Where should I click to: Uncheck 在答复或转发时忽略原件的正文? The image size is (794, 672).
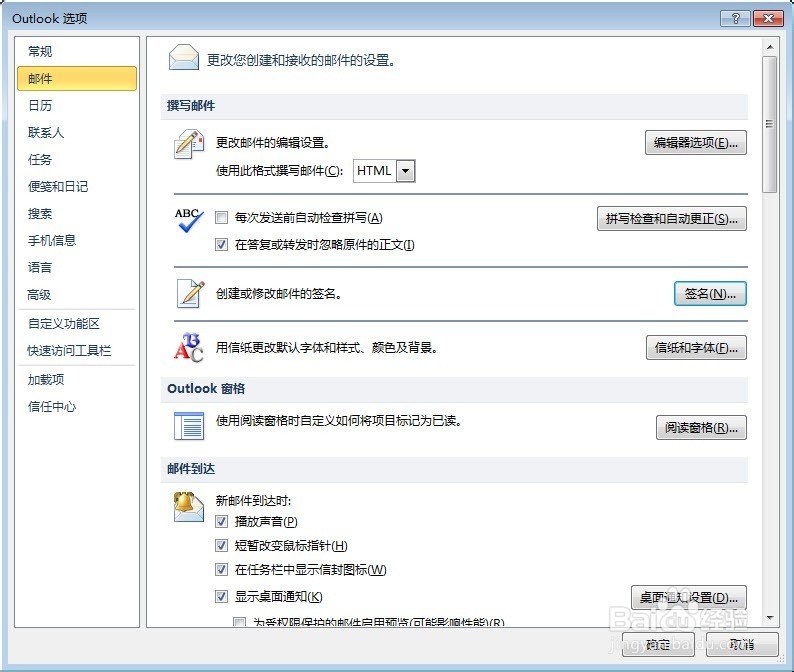221,245
